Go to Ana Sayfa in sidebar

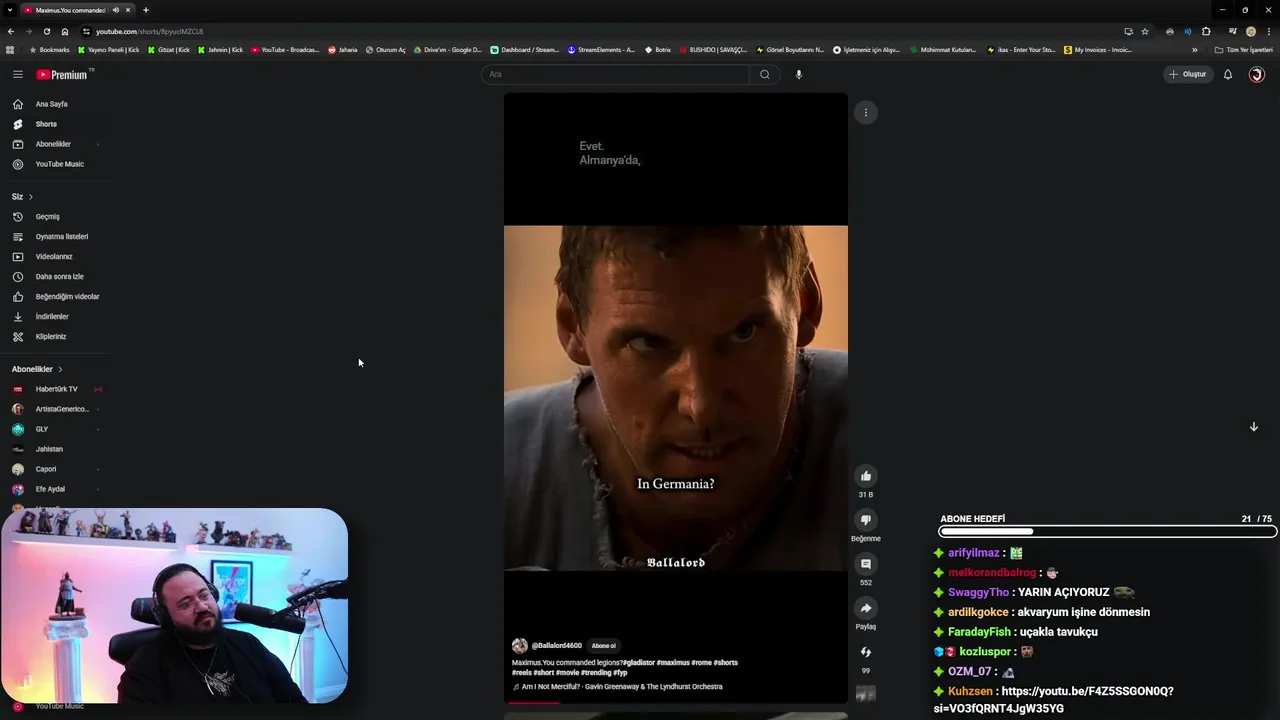(x=52, y=104)
